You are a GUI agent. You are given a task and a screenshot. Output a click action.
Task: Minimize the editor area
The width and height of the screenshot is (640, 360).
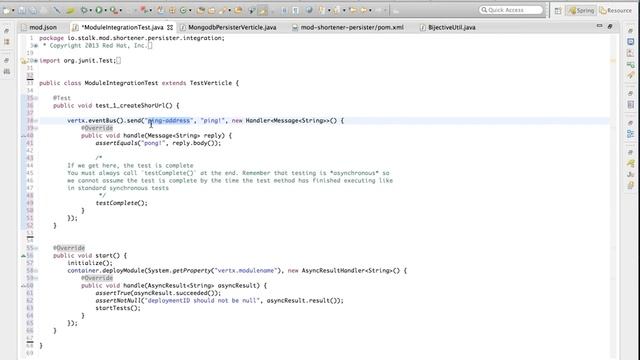pyautogui.click(x=599, y=26)
